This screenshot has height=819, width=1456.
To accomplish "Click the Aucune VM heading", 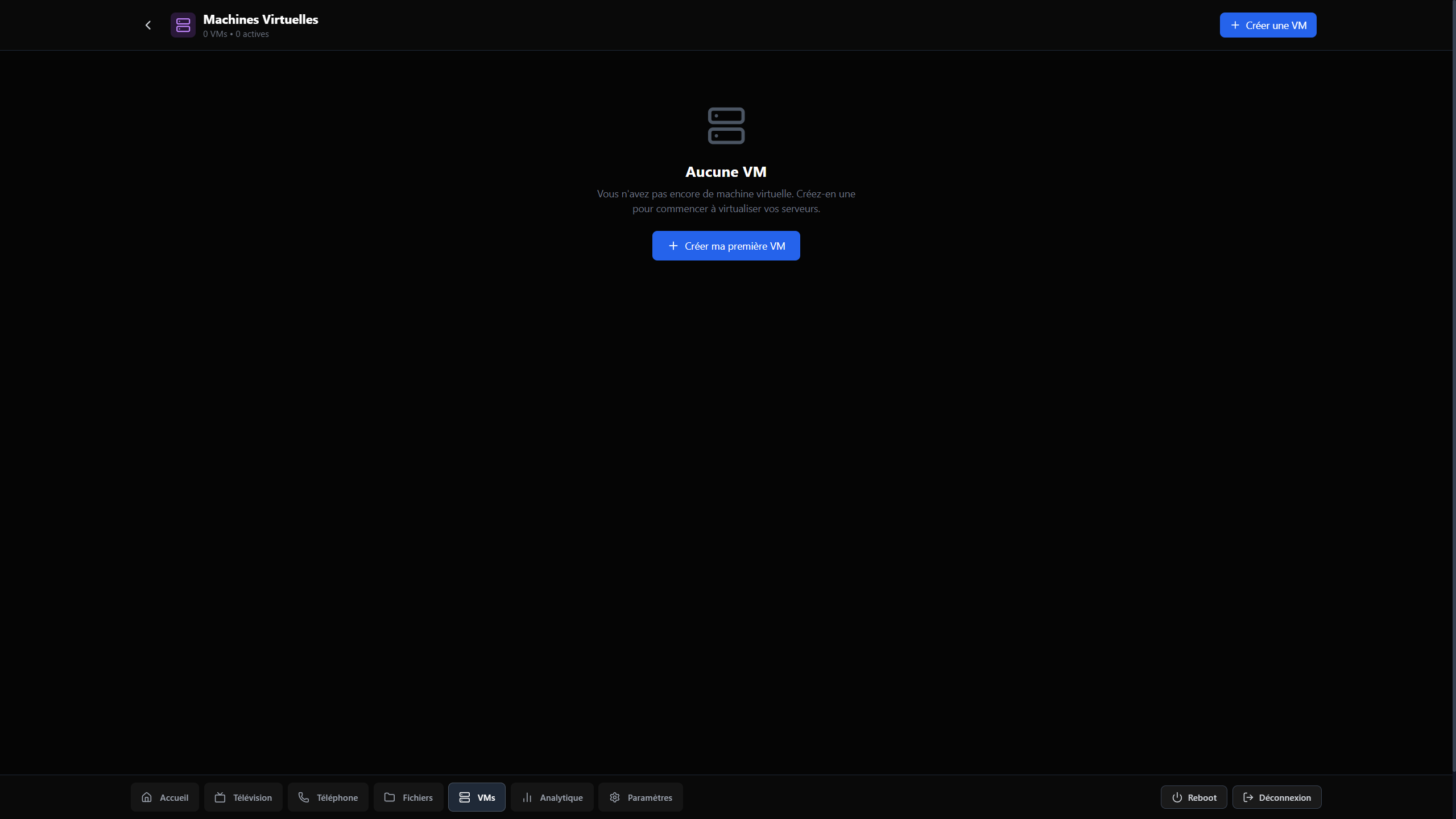I will (x=726, y=172).
